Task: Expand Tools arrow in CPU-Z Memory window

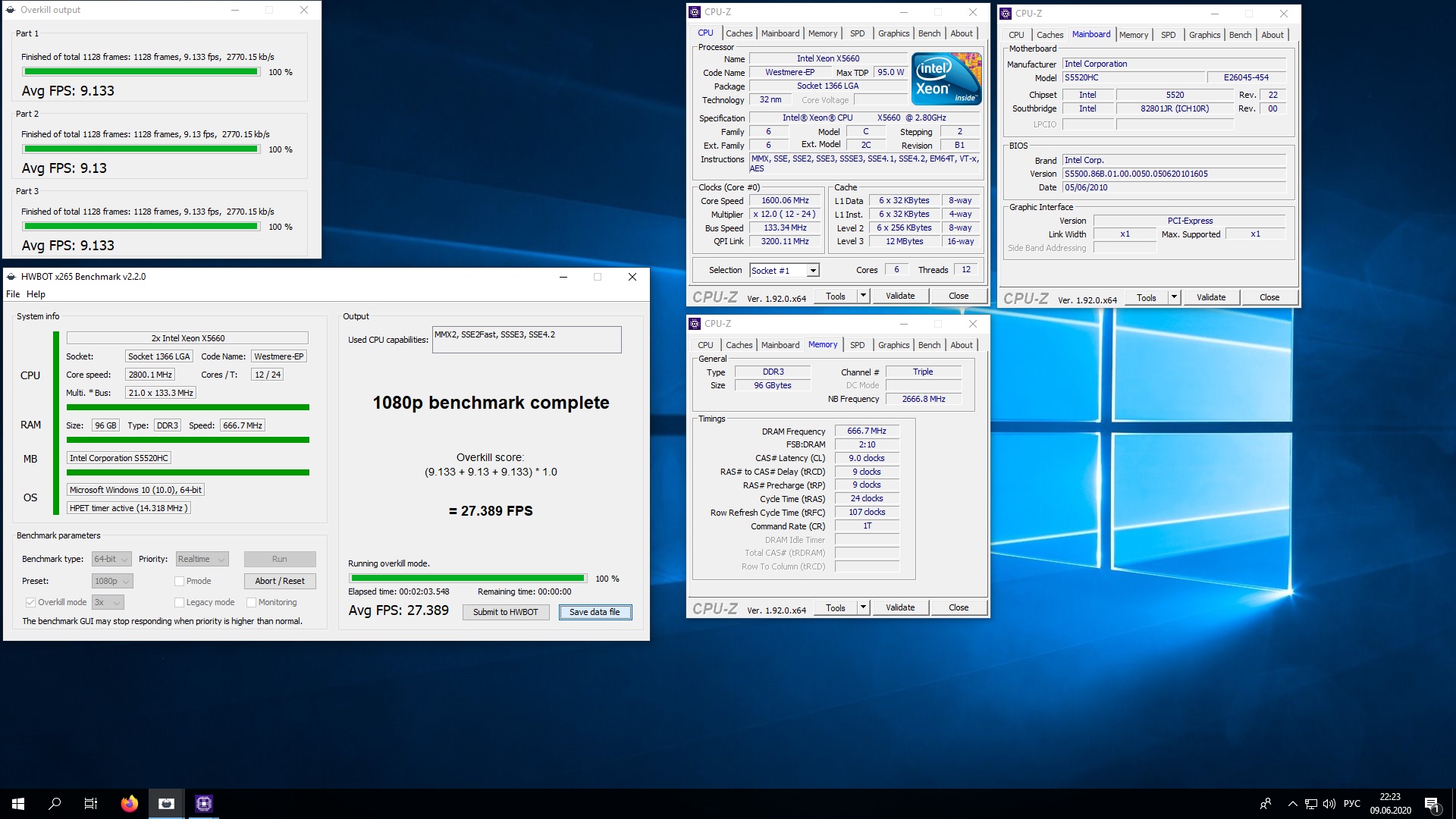Action: pos(863,608)
